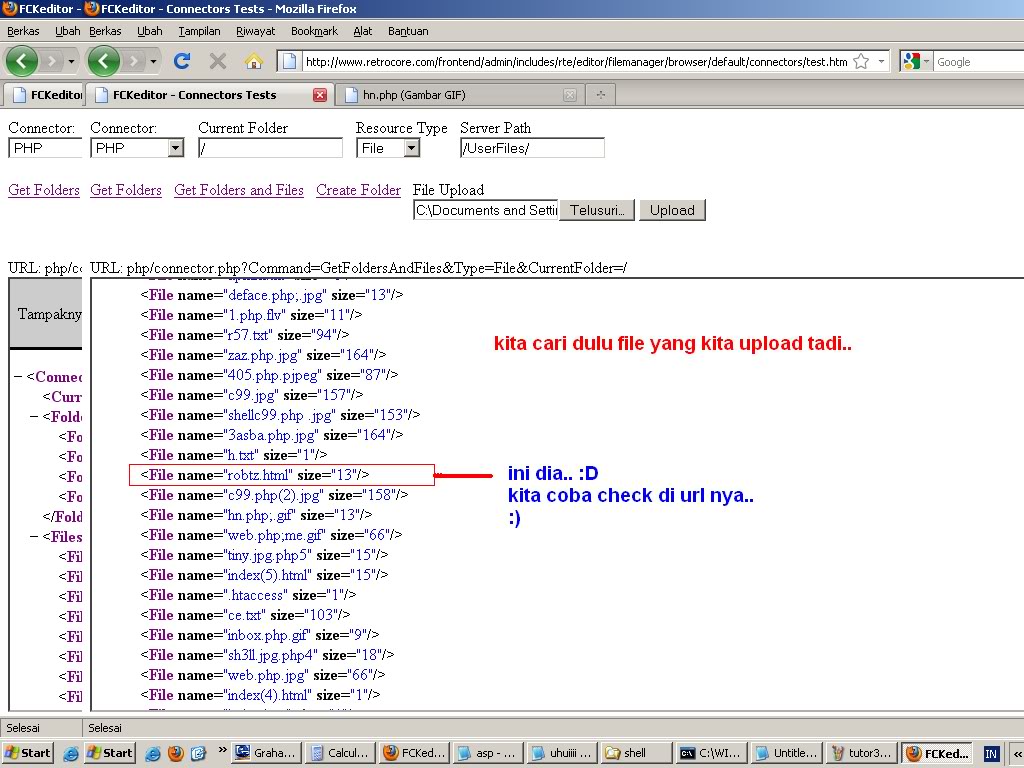Open the Berkas menu next to Ubah Tampilan

(105, 31)
